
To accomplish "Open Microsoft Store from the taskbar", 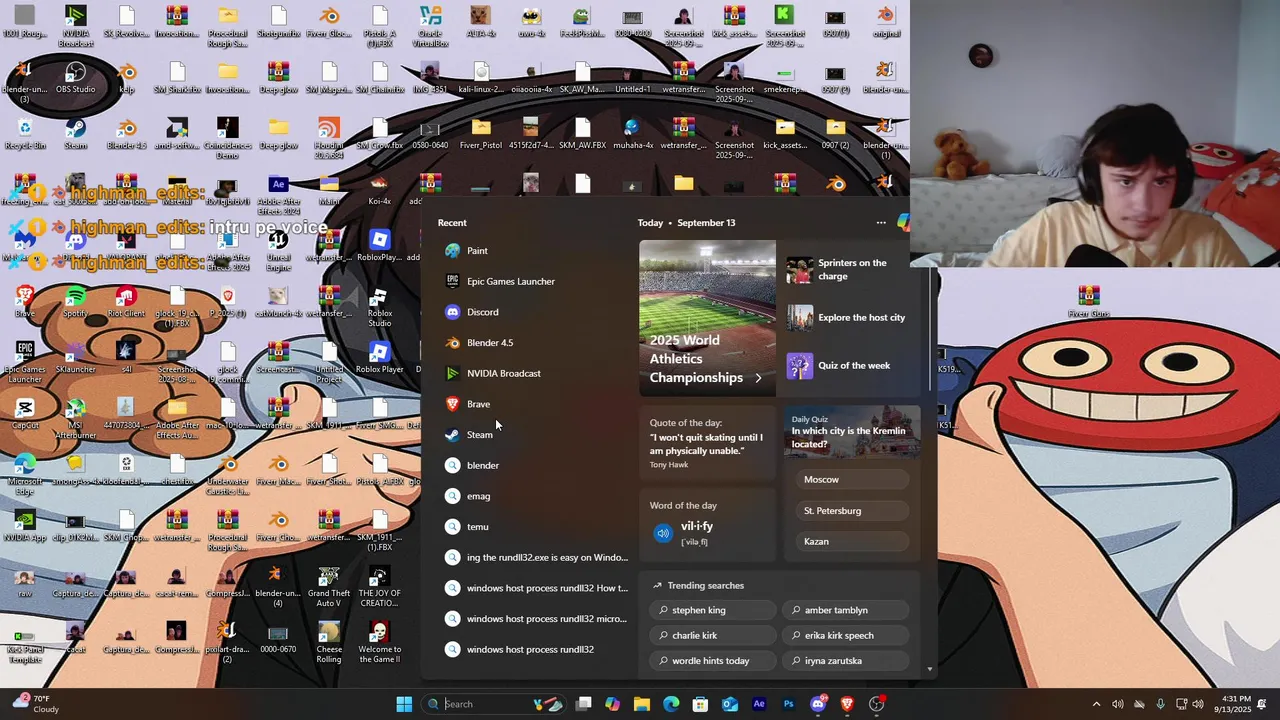I will coord(700,704).
